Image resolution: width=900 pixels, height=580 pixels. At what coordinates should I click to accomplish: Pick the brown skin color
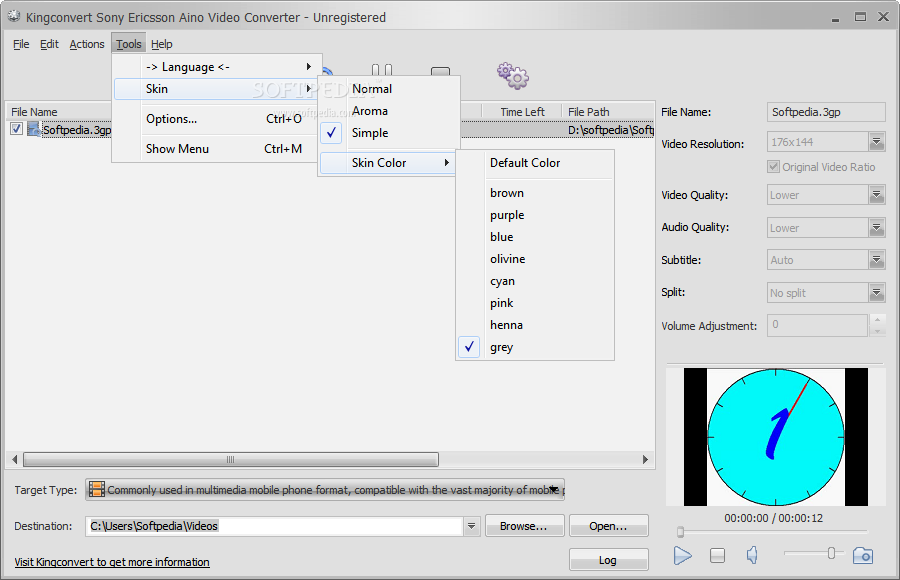coord(535,193)
